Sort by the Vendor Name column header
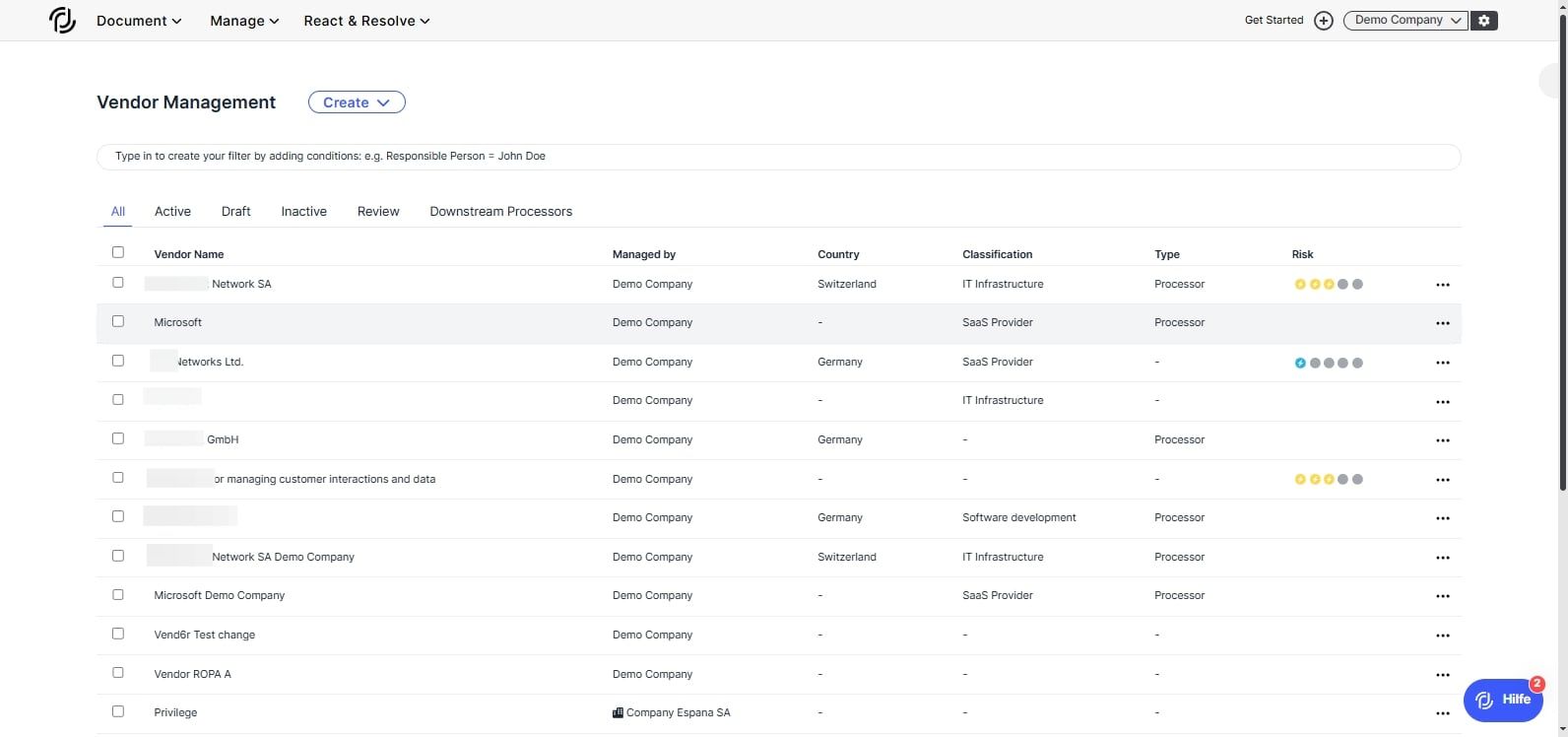Viewport: 1568px width, 737px height. click(189, 254)
